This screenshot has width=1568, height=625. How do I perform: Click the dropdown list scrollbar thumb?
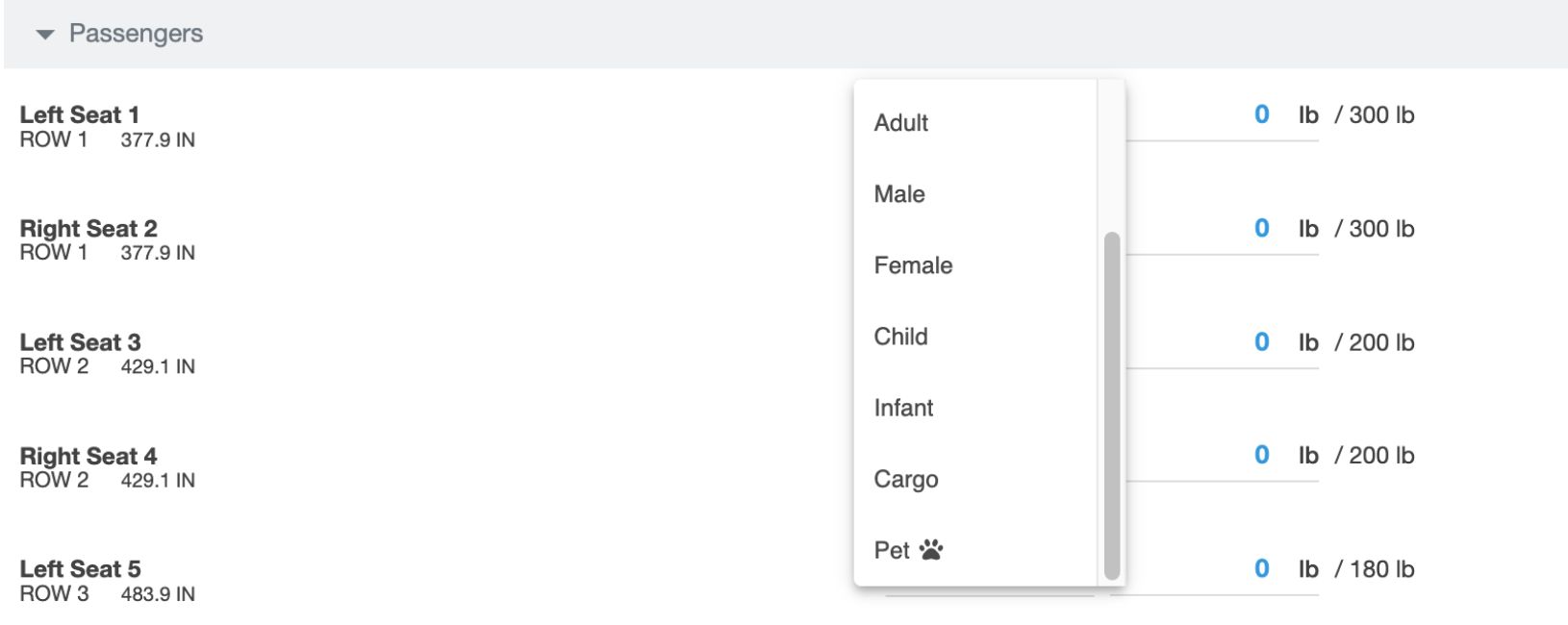click(1112, 404)
